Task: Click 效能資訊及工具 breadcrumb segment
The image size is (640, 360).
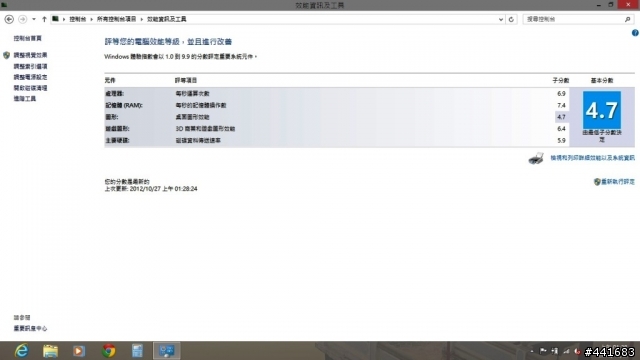Action: click(167, 19)
